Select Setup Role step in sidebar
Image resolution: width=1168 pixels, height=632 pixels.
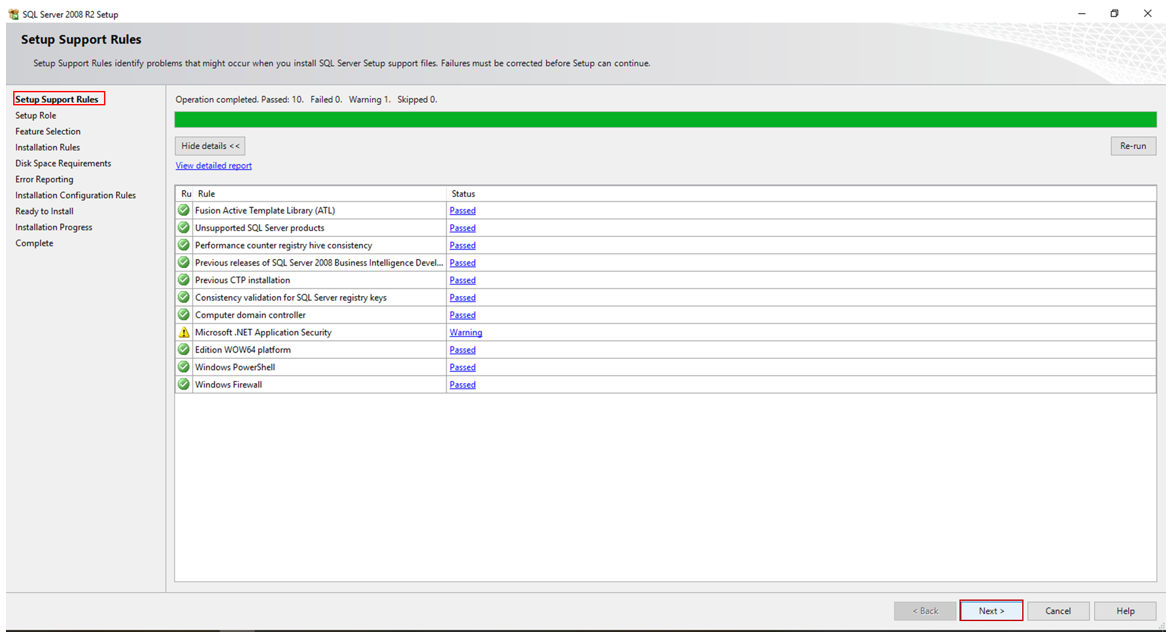click(x=36, y=116)
